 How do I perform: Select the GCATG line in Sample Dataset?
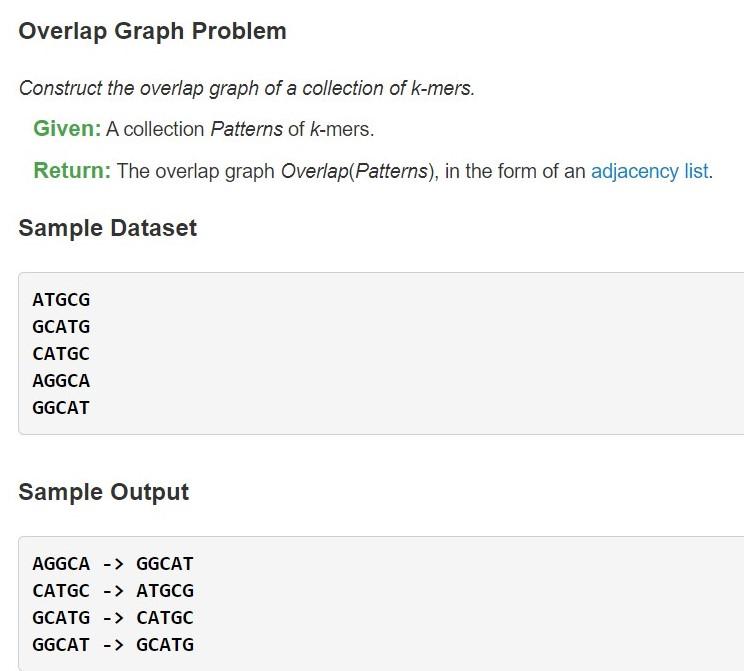pyautogui.click(x=61, y=326)
